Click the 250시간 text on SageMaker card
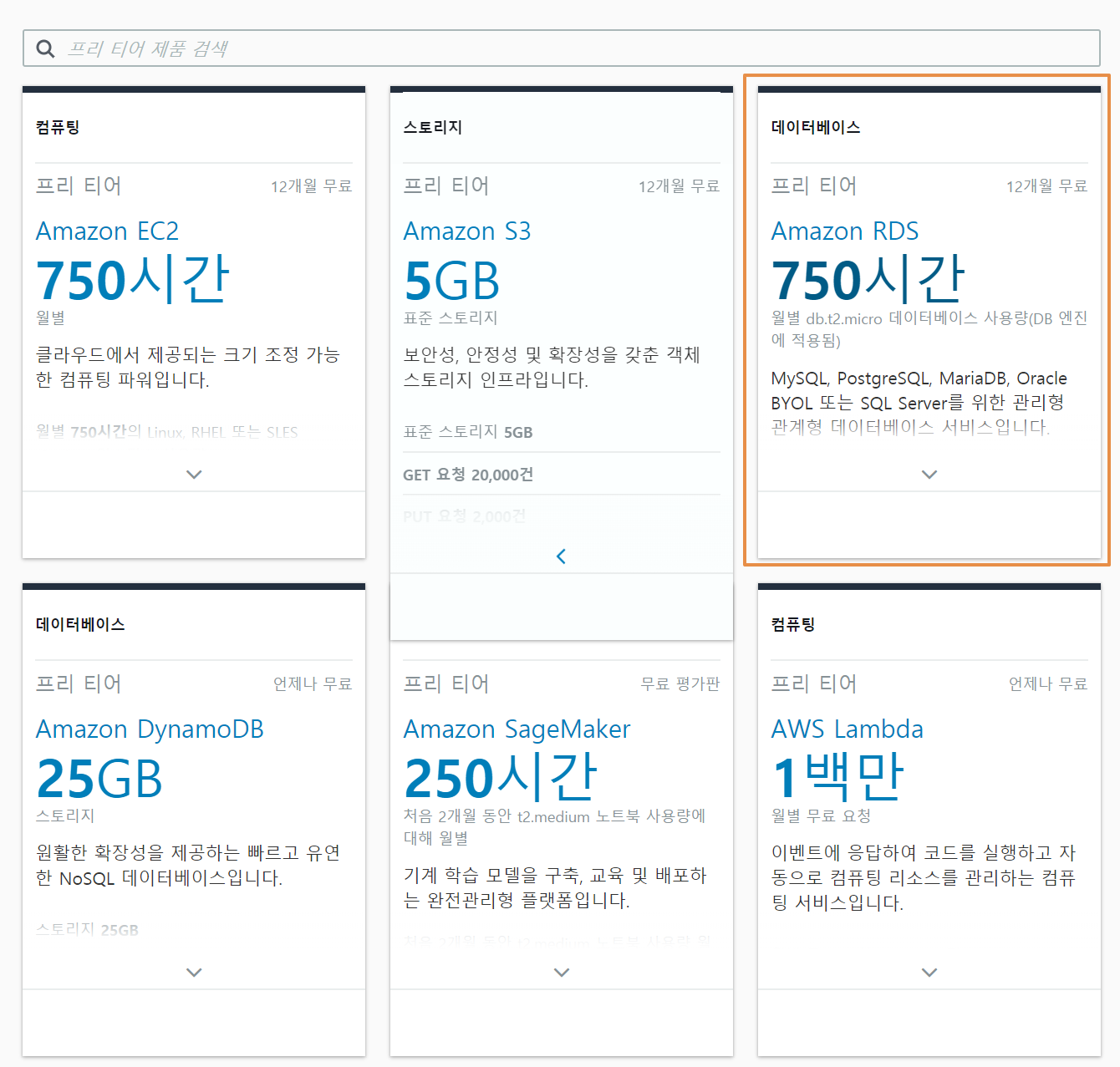1120x1067 pixels. (501, 777)
